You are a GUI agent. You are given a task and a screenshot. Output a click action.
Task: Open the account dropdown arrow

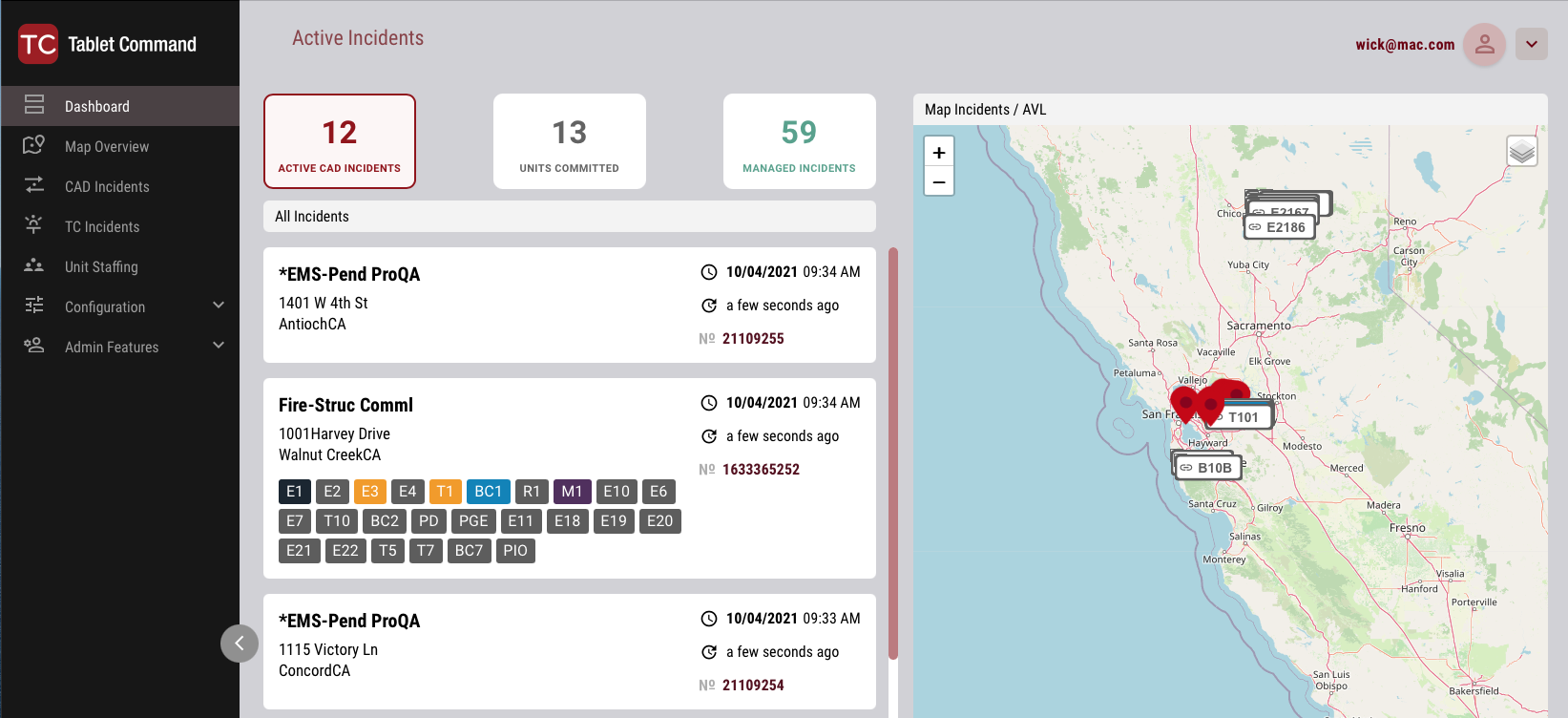click(x=1531, y=44)
